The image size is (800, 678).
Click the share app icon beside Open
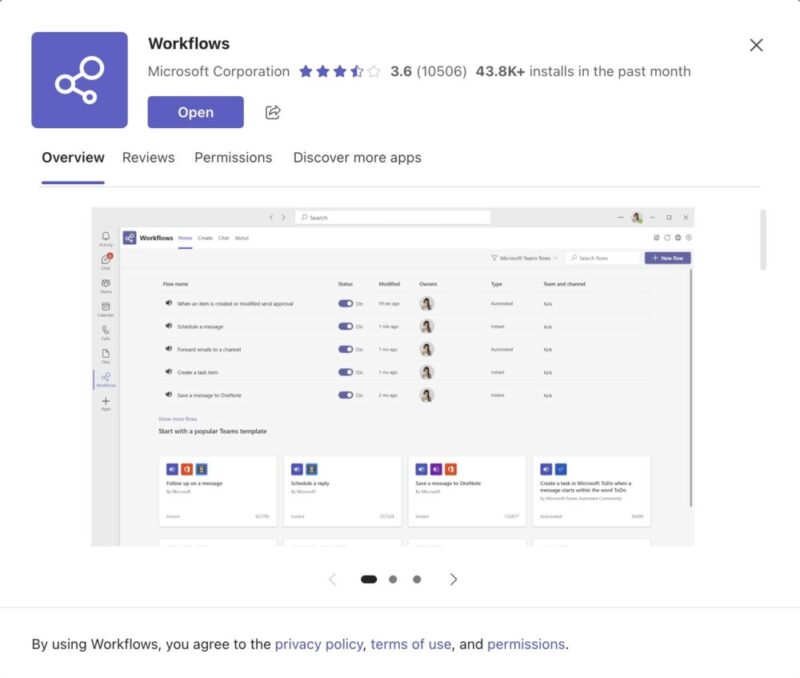coord(273,112)
